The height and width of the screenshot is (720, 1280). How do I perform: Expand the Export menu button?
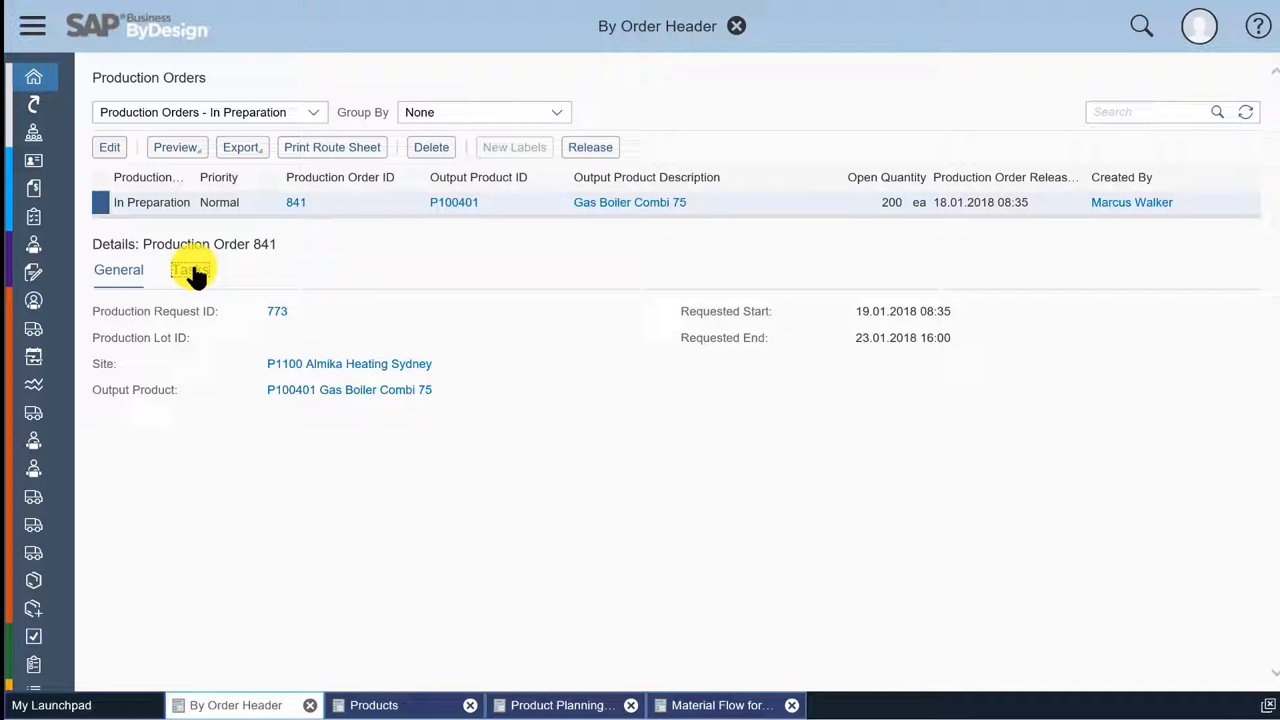coord(242,147)
